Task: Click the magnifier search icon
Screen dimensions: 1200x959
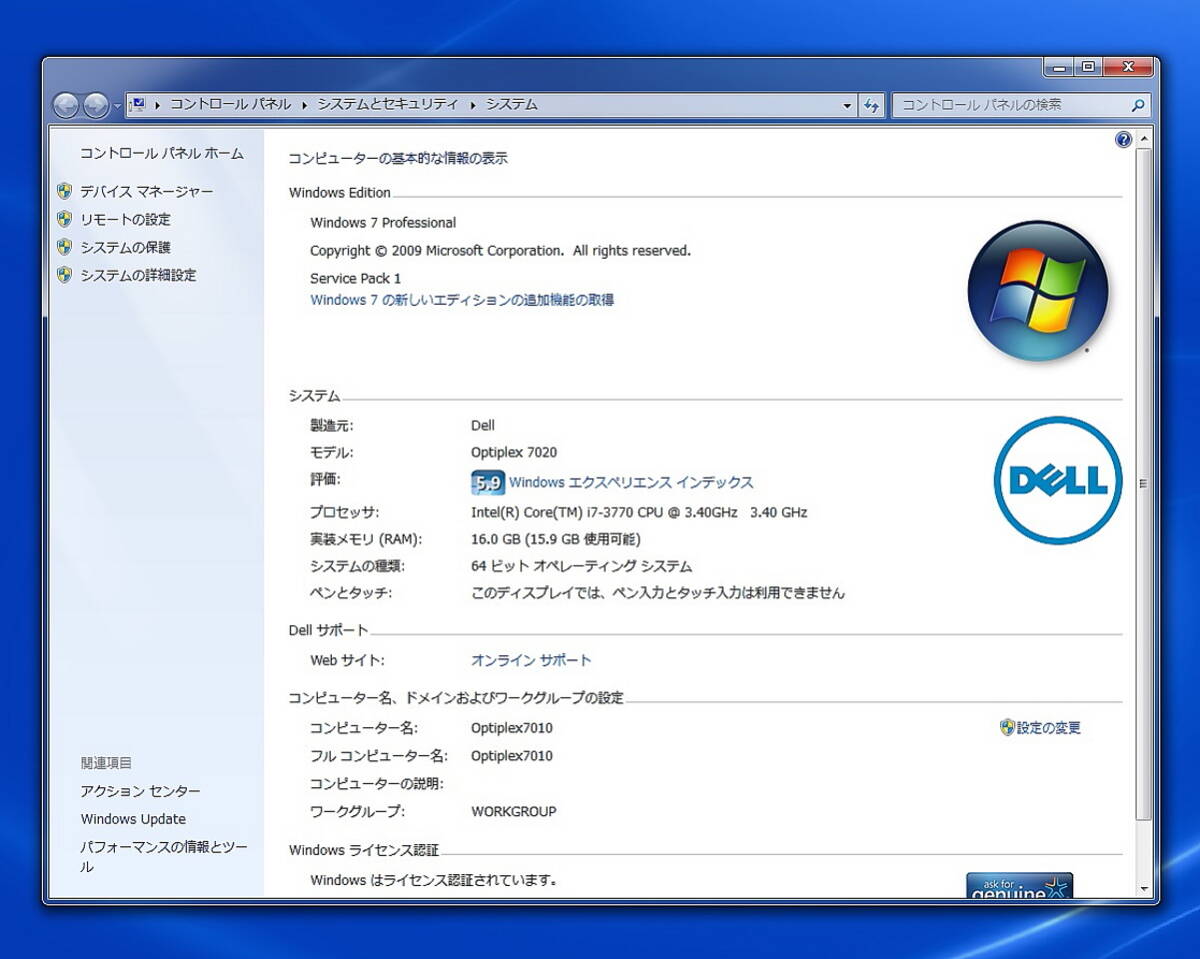Action: point(1138,105)
